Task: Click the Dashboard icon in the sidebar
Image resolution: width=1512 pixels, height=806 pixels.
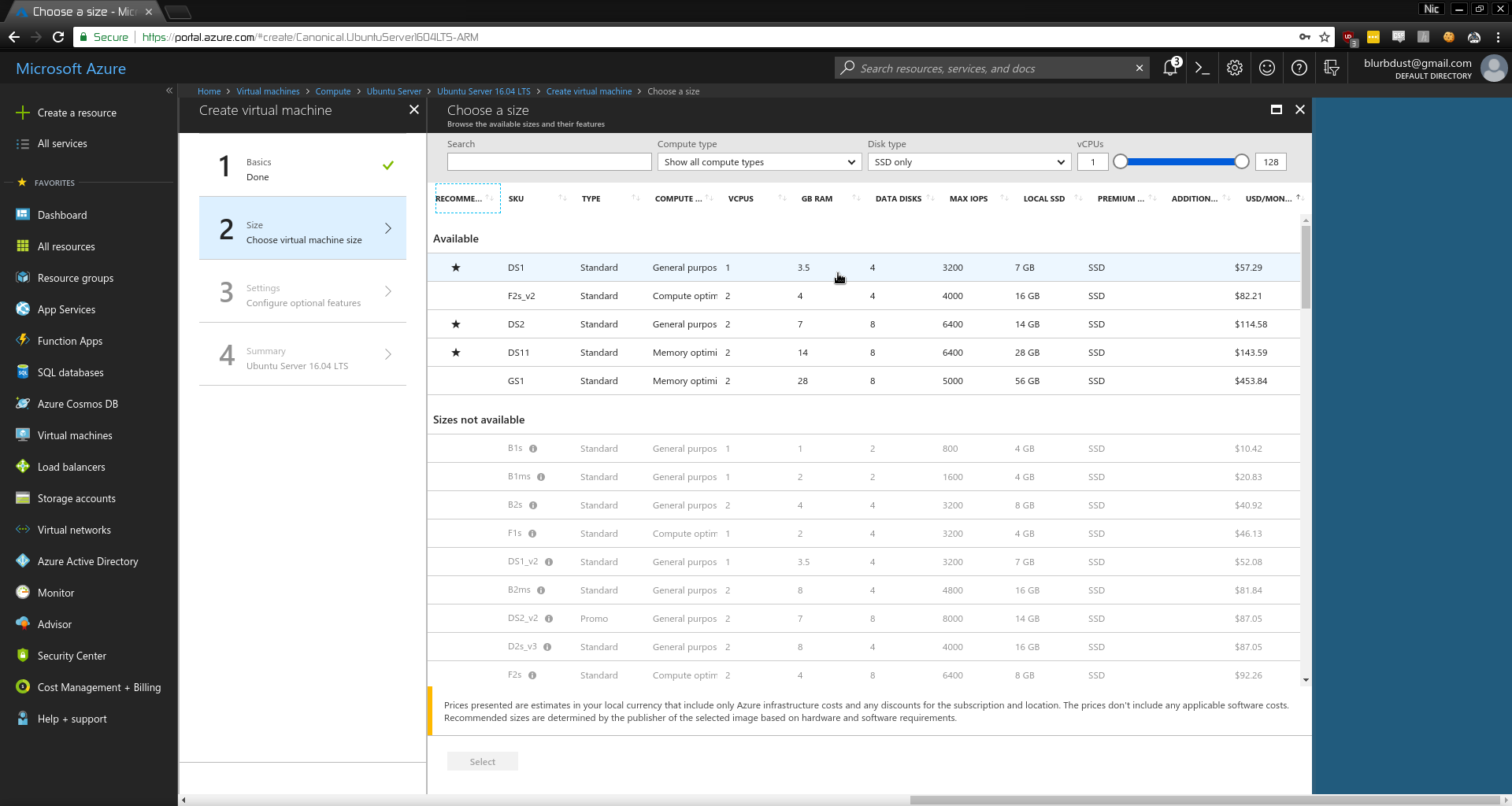Action: tap(23, 215)
